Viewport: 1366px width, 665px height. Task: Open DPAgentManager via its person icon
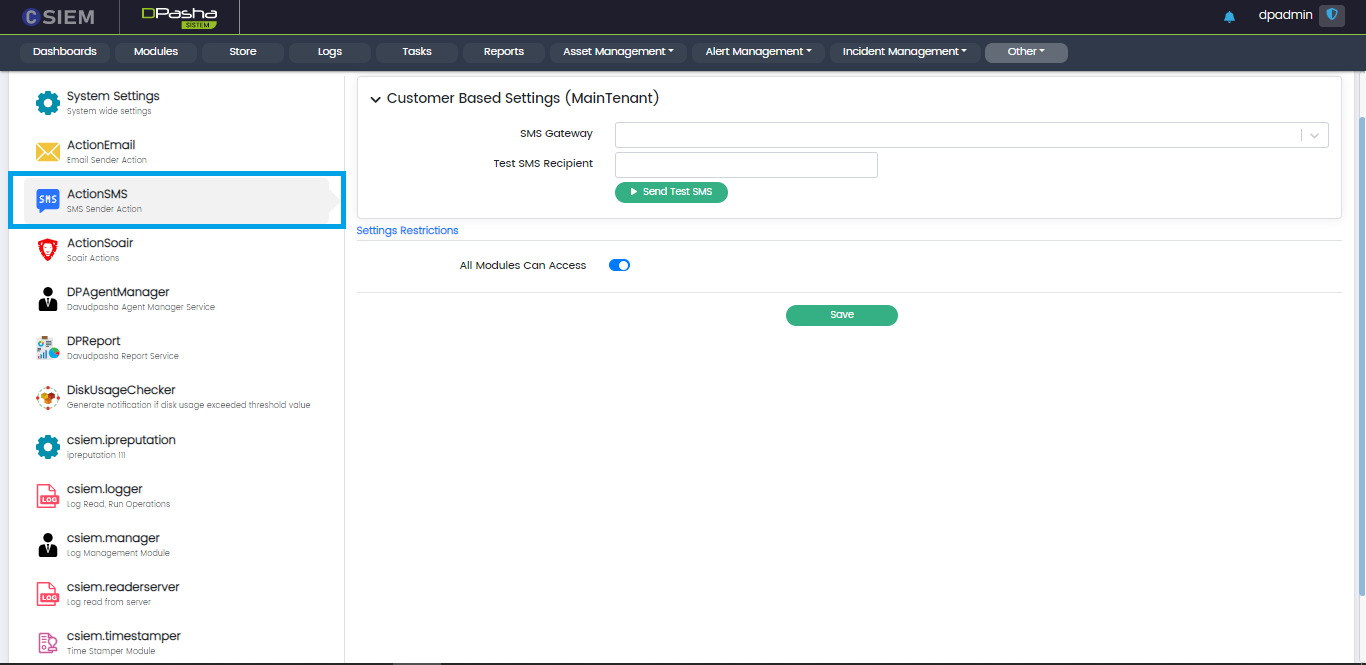coord(48,299)
